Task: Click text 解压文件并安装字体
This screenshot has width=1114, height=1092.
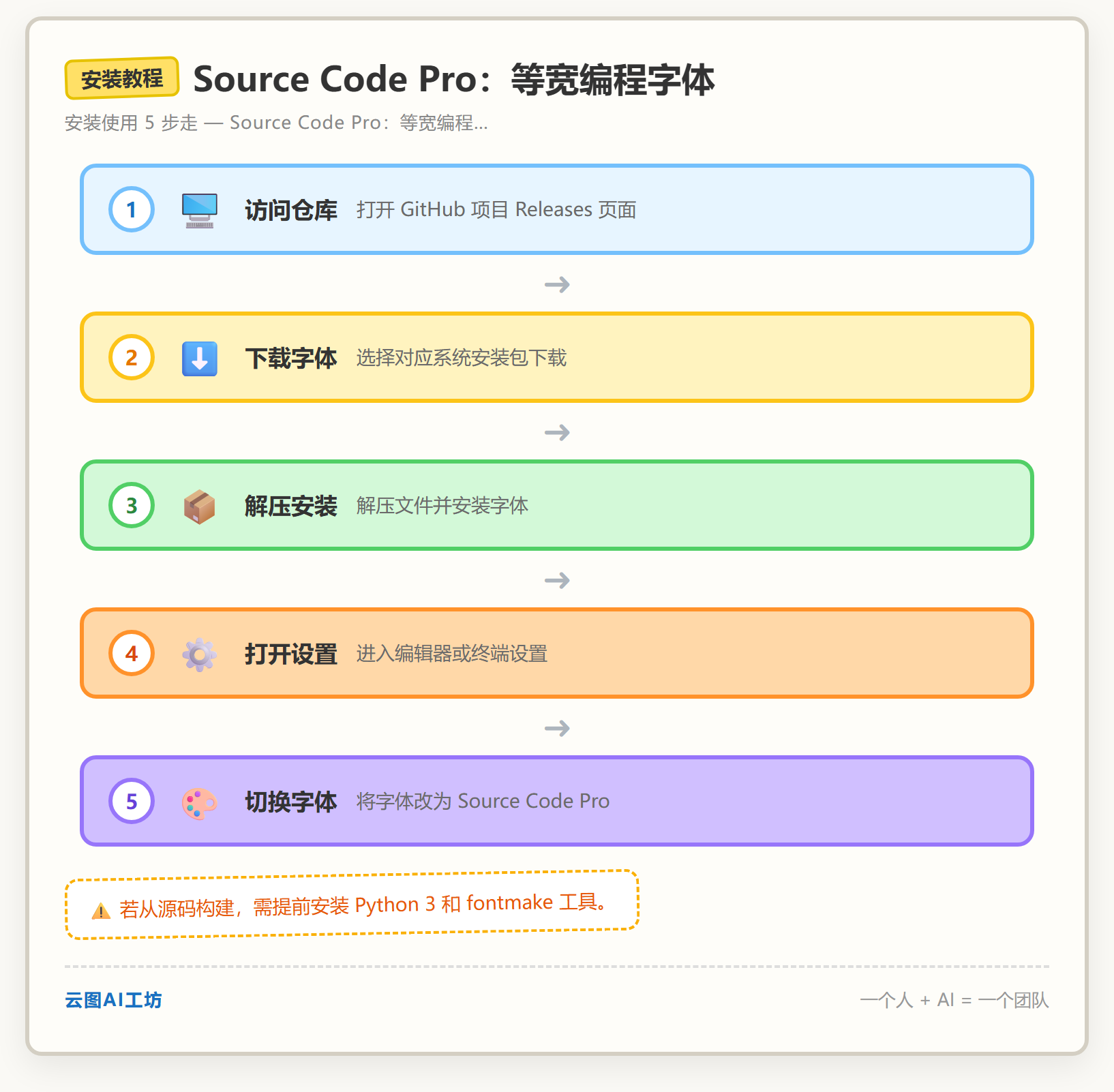Action: tap(442, 506)
